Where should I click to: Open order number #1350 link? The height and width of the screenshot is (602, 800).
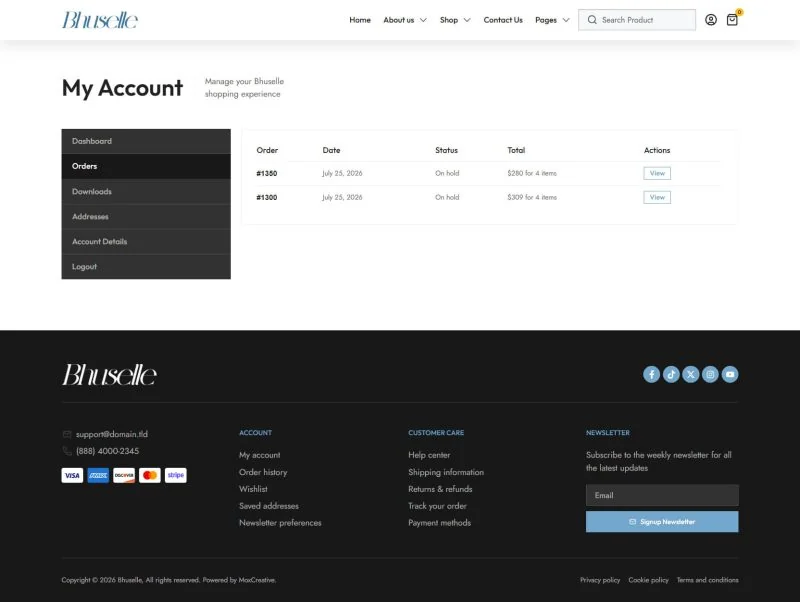coord(267,173)
